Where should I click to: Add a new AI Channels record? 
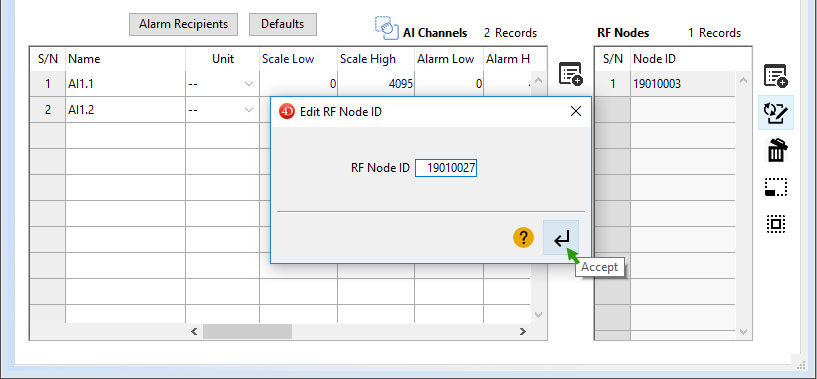coord(571,74)
